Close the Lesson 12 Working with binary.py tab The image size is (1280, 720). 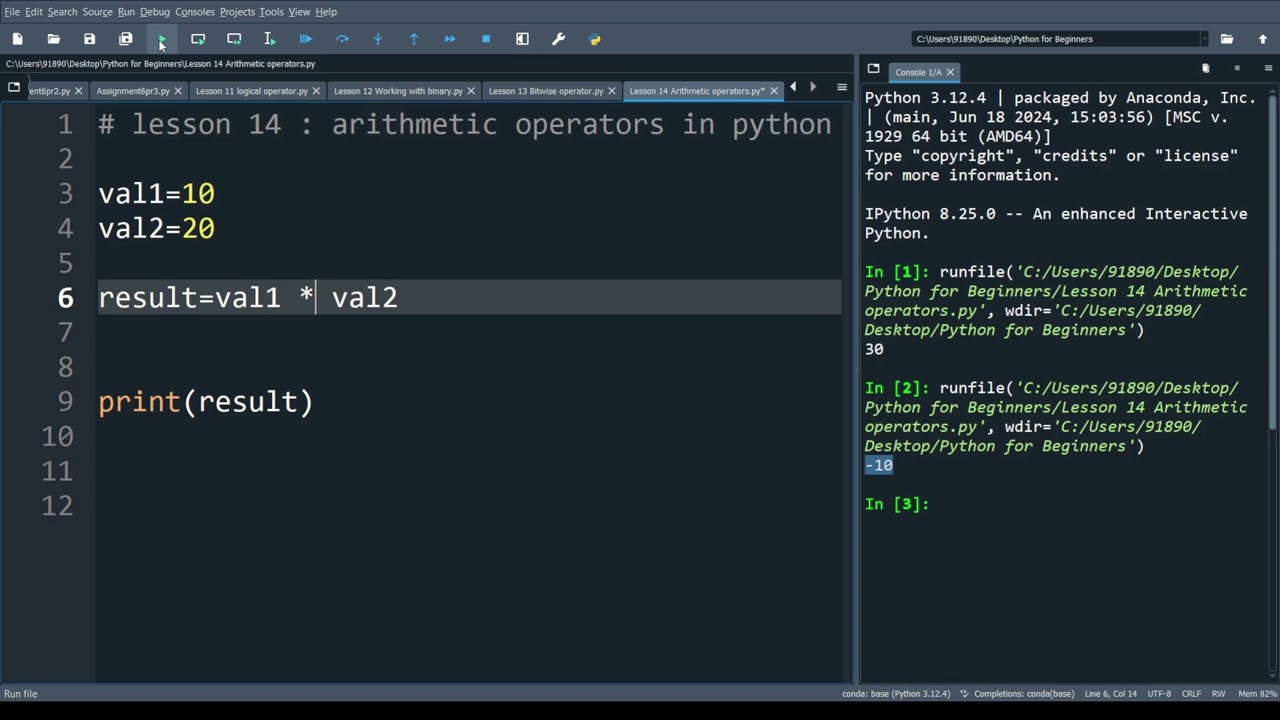point(471,91)
